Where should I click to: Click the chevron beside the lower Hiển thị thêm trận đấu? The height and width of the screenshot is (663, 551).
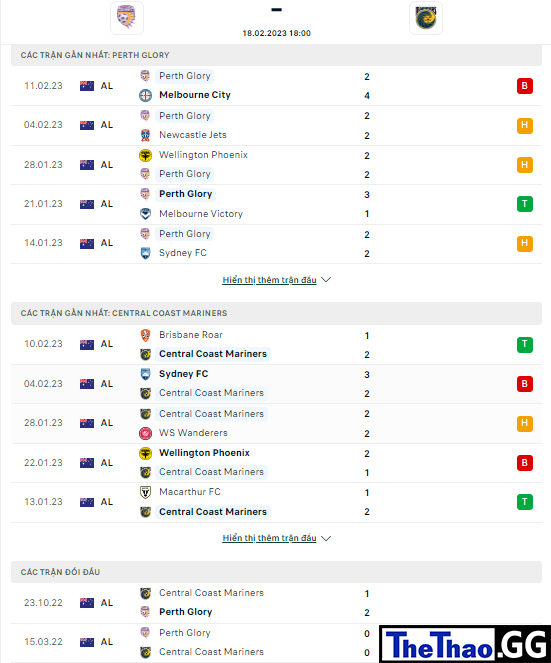(326, 538)
